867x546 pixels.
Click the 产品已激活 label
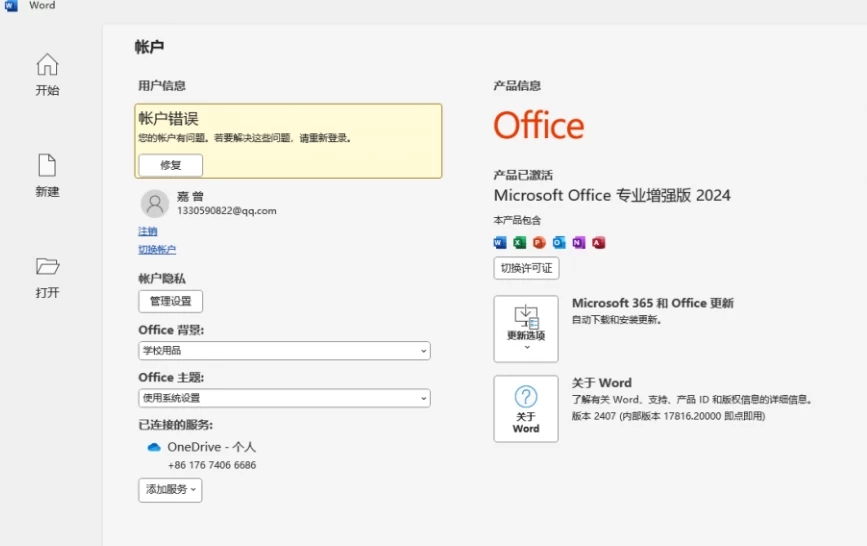point(523,175)
